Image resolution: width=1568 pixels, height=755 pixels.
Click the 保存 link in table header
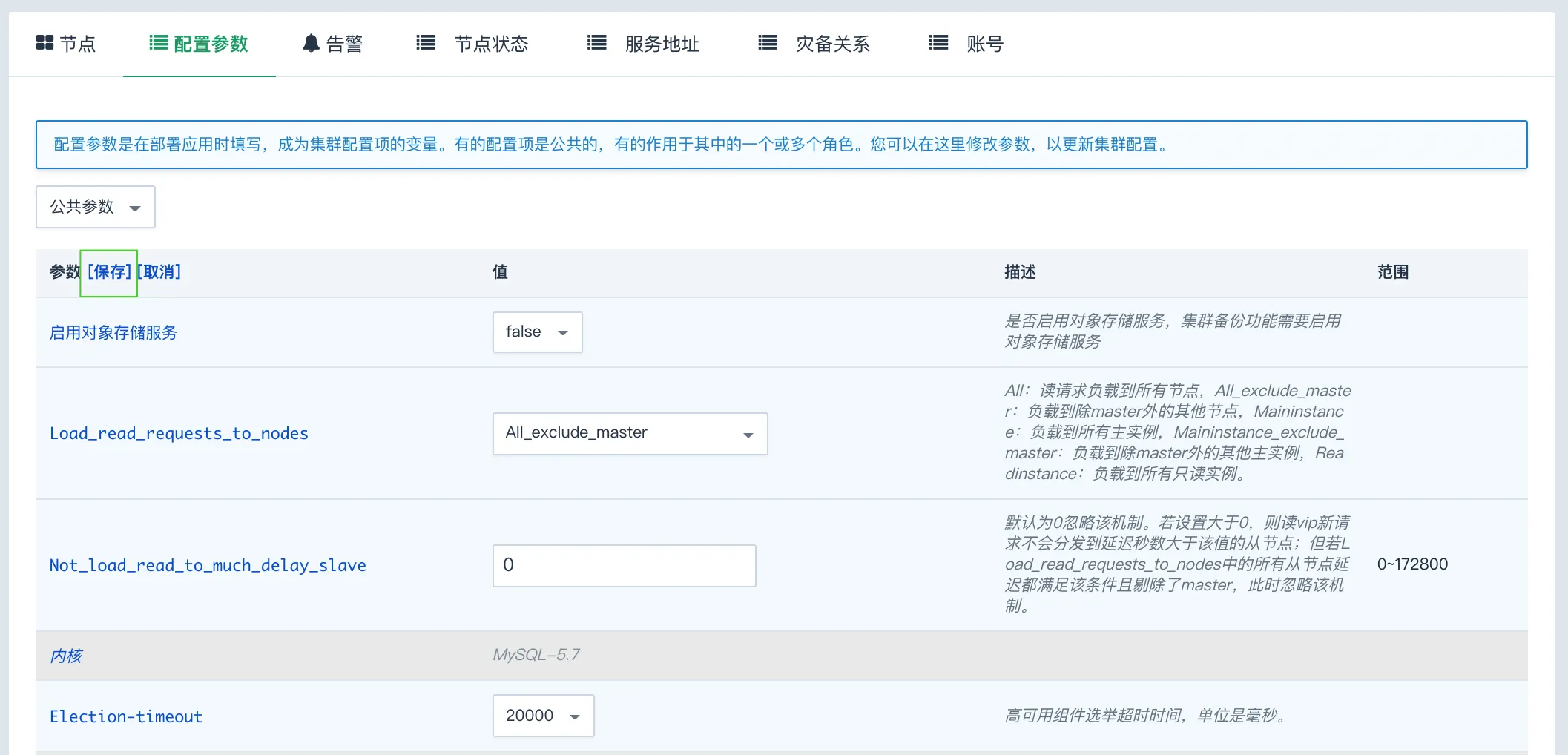click(x=109, y=273)
